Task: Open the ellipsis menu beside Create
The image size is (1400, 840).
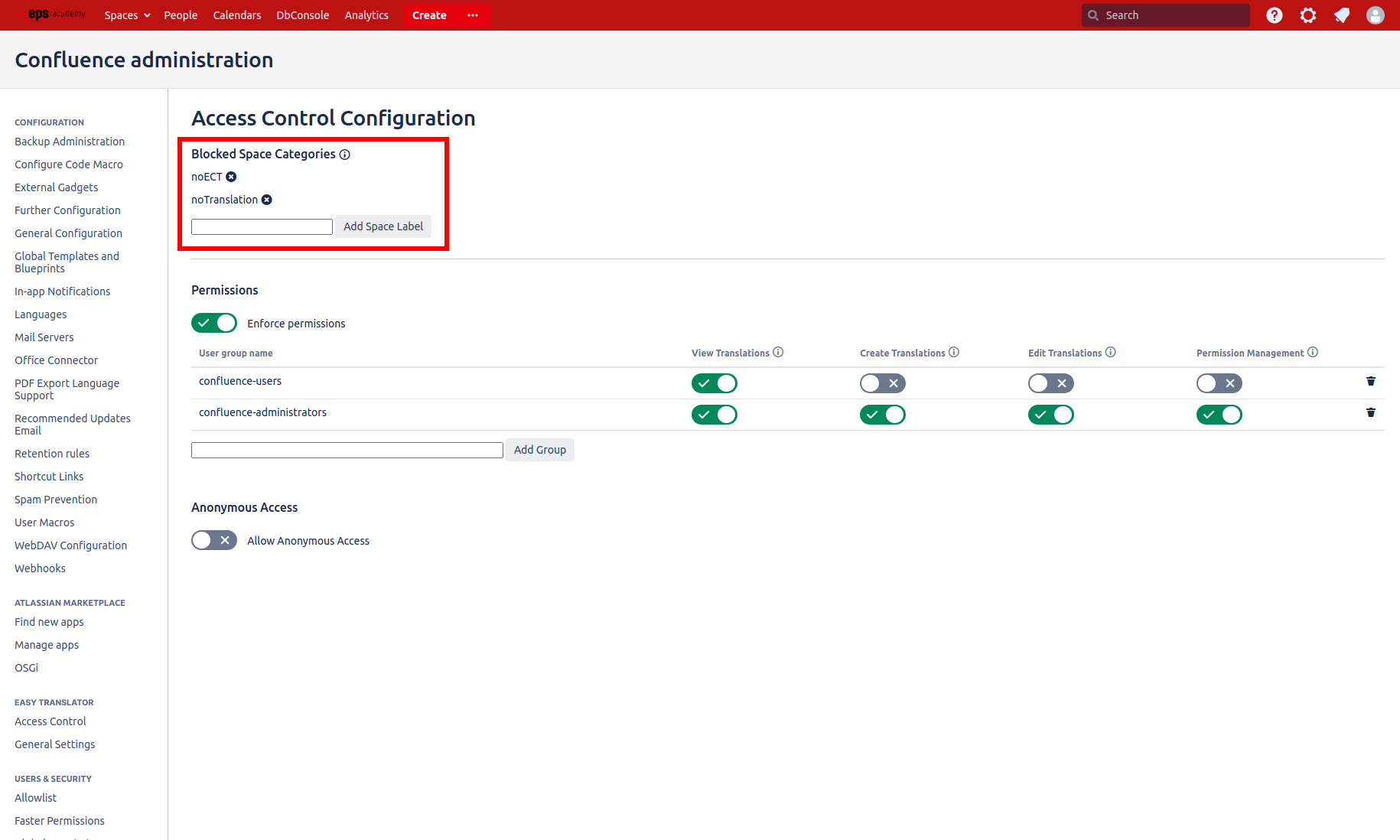Action: [x=472, y=15]
